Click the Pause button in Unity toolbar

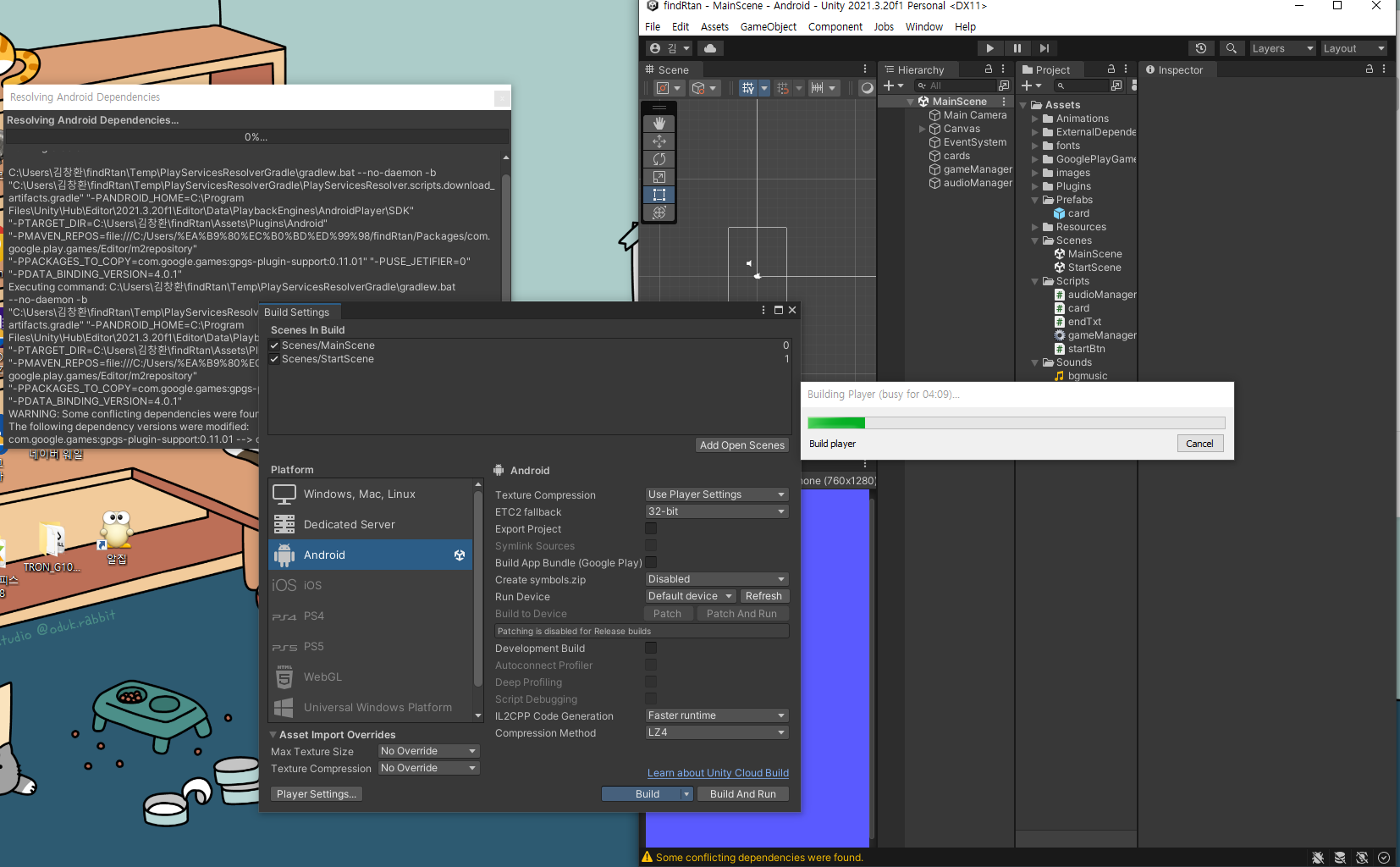[1017, 48]
